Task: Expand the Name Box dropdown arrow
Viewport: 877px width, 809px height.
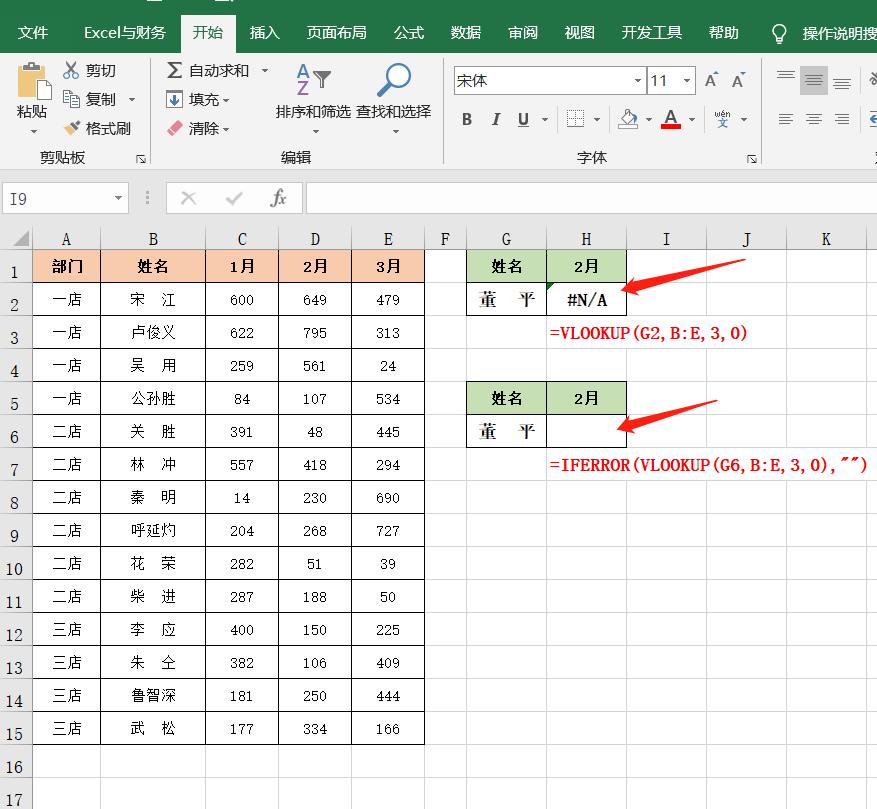Action: [118, 199]
